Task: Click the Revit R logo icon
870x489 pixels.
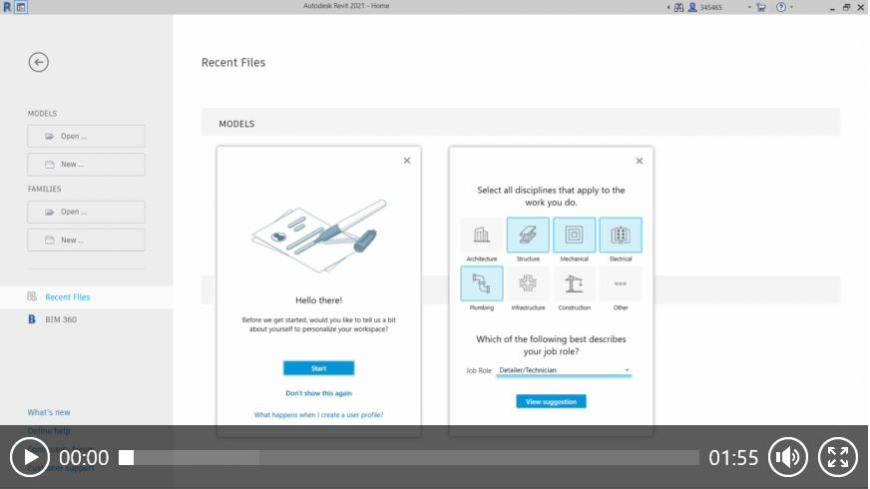Action: point(7,7)
